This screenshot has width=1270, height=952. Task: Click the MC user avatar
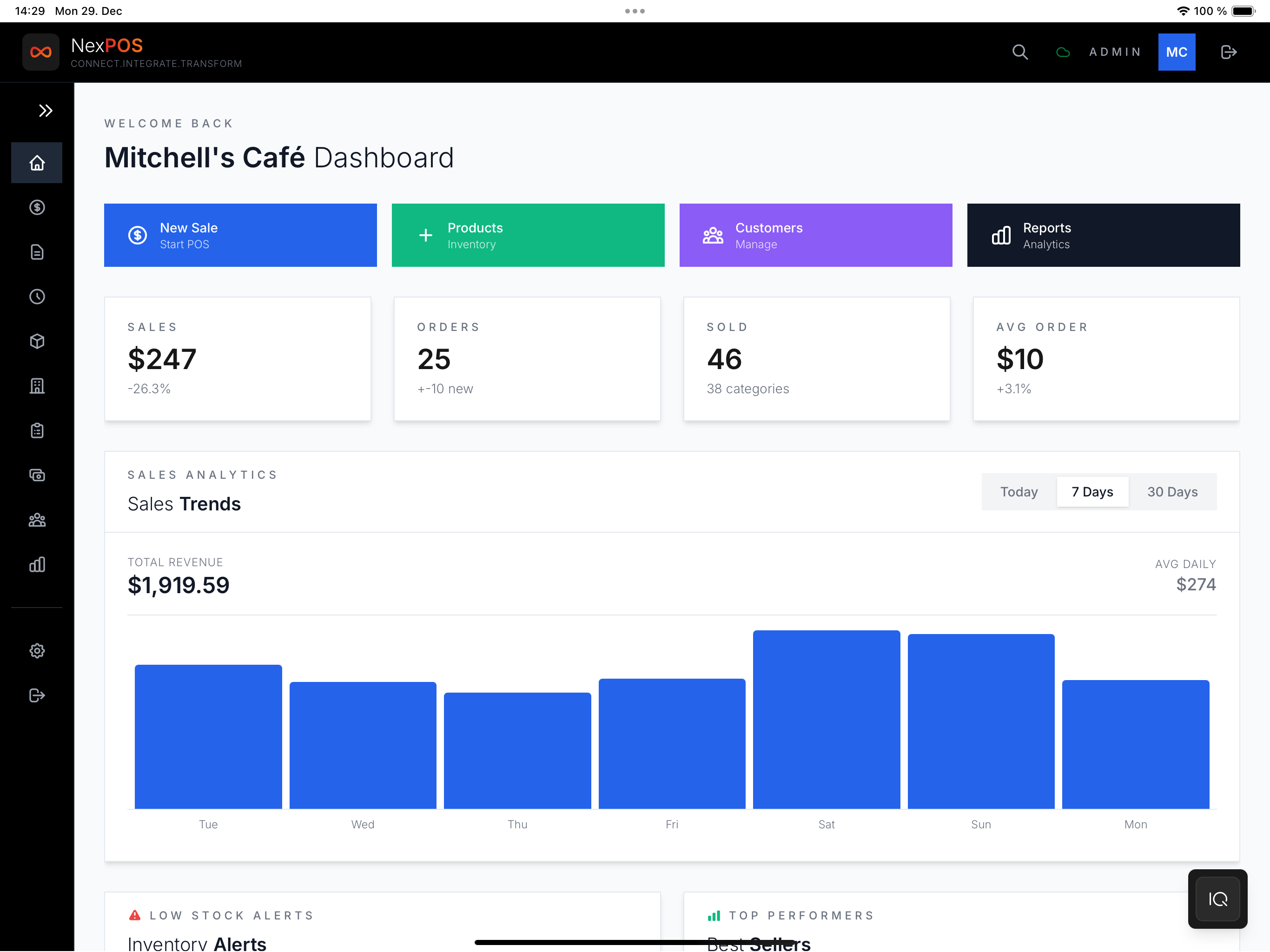pyautogui.click(x=1176, y=52)
